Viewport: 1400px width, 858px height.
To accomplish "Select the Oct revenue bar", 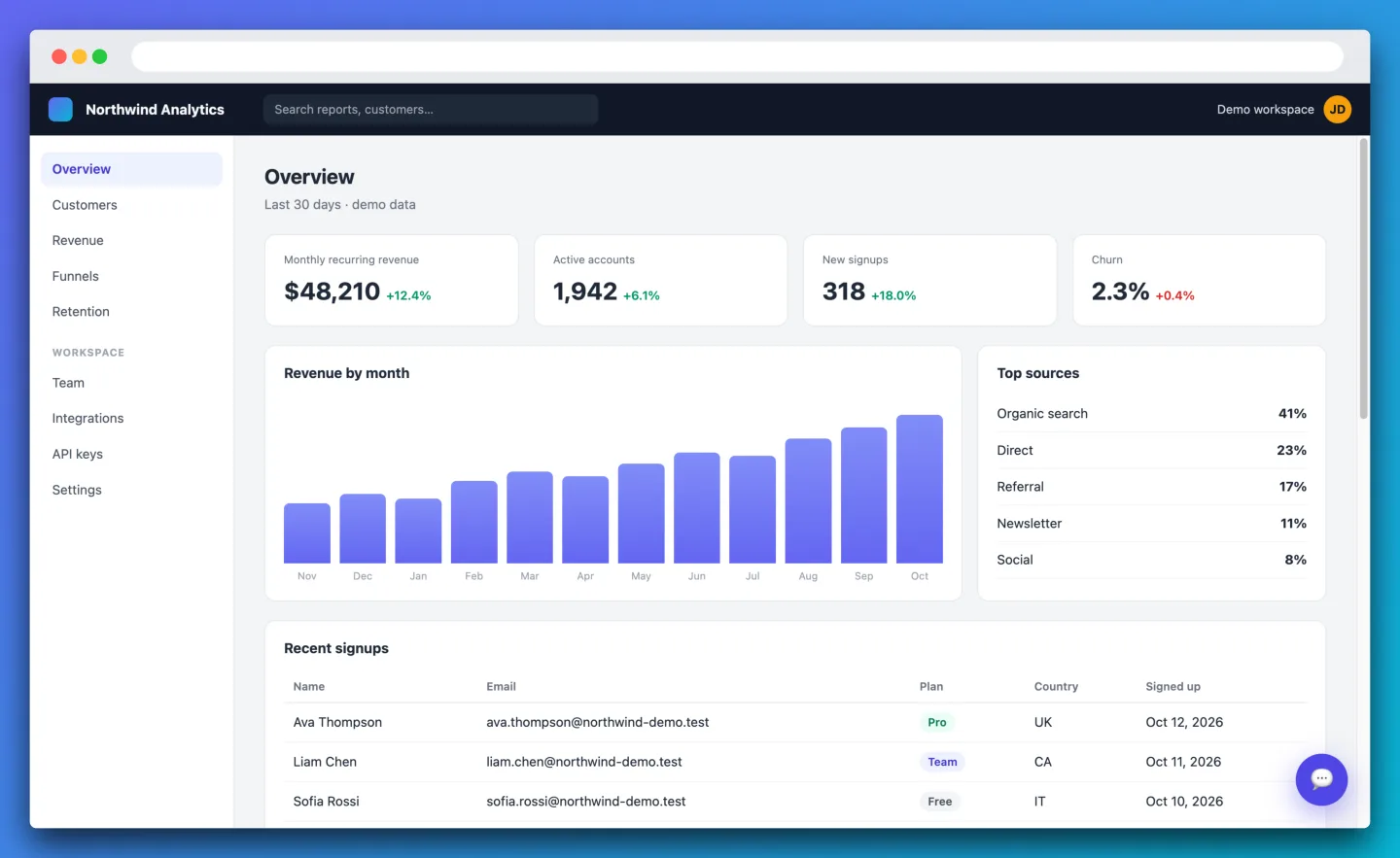I will tap(920, 489).
